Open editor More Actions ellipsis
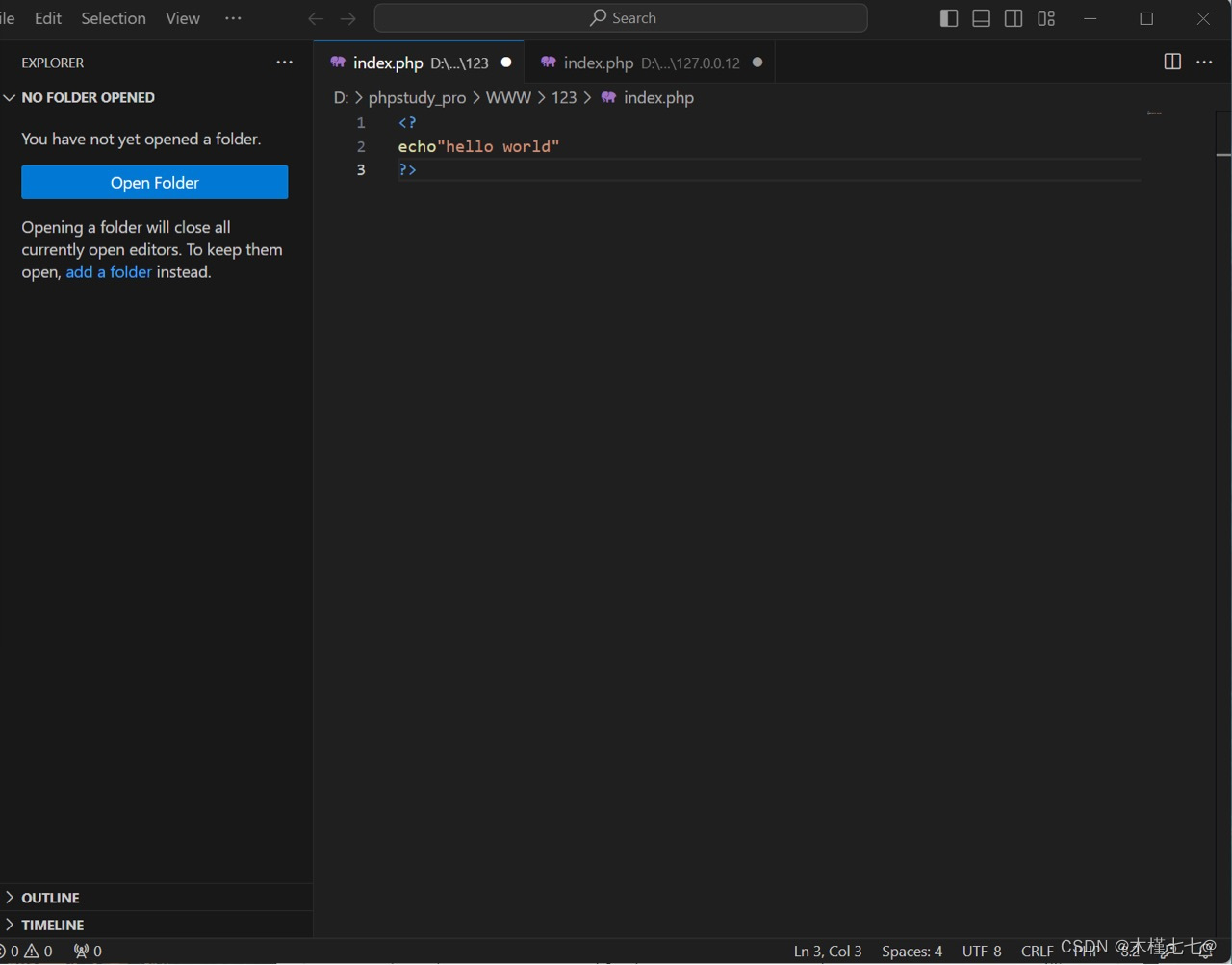Screen dimensions: 1232x965 1204,62
